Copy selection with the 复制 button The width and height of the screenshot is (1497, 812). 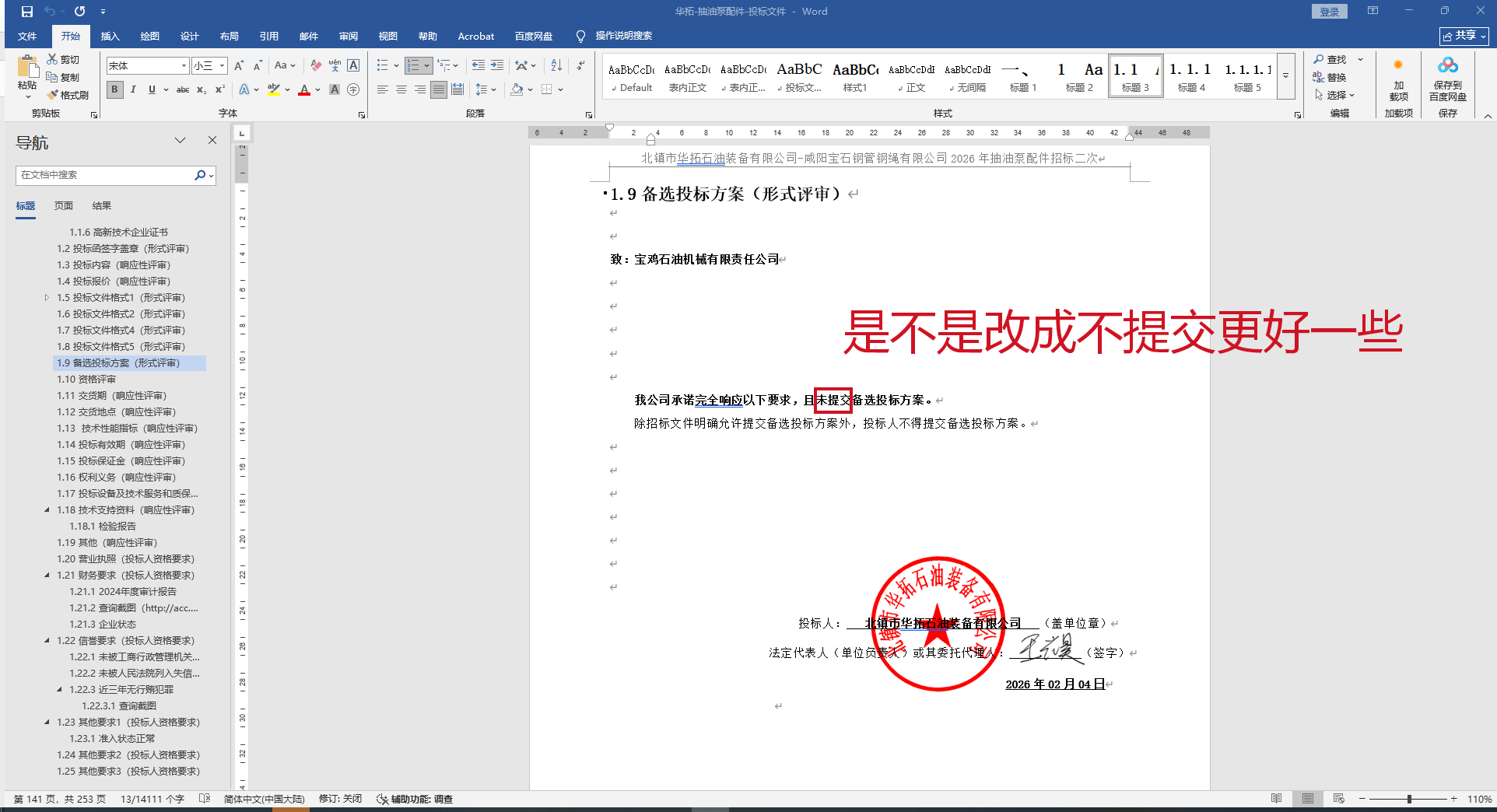coord(63,77)
